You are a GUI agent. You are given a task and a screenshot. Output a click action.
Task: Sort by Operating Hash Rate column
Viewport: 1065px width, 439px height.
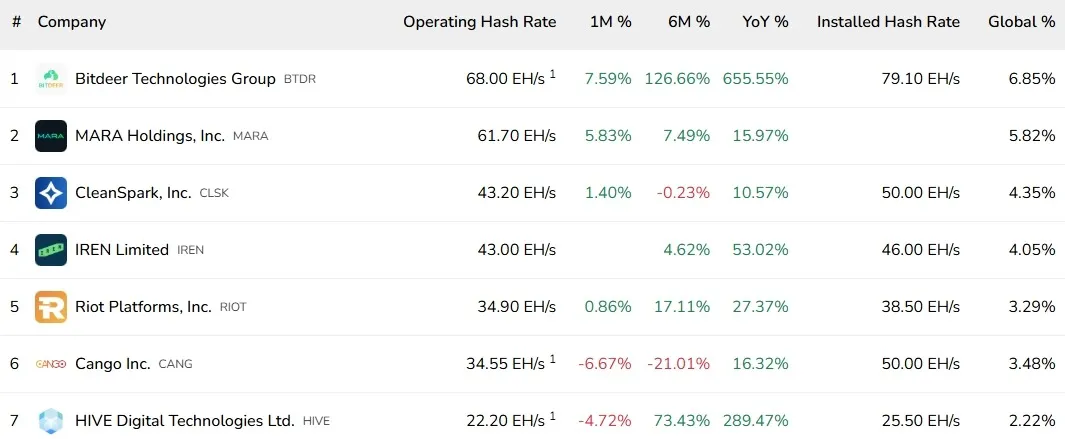pyautogui.click(x=479, y=22)
